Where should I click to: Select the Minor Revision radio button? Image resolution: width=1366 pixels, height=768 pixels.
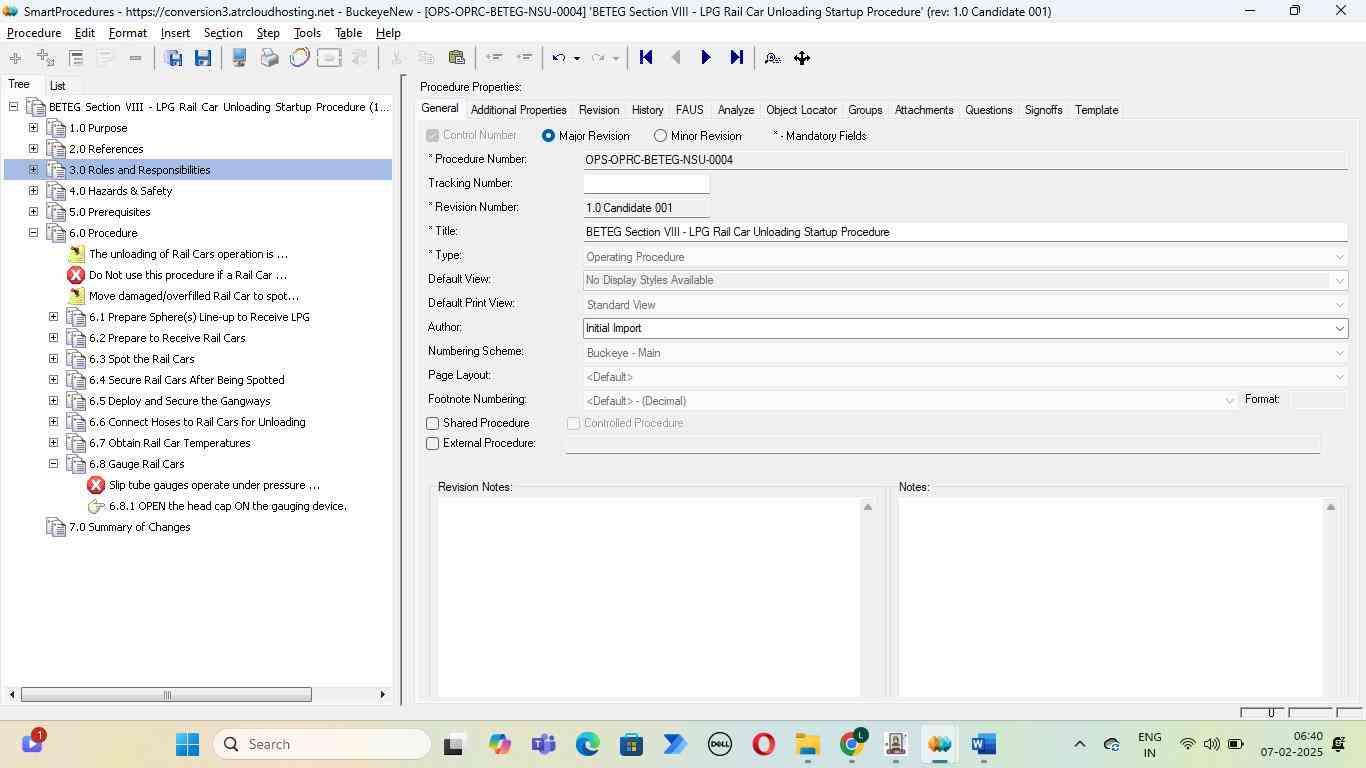tap(660, 136)
